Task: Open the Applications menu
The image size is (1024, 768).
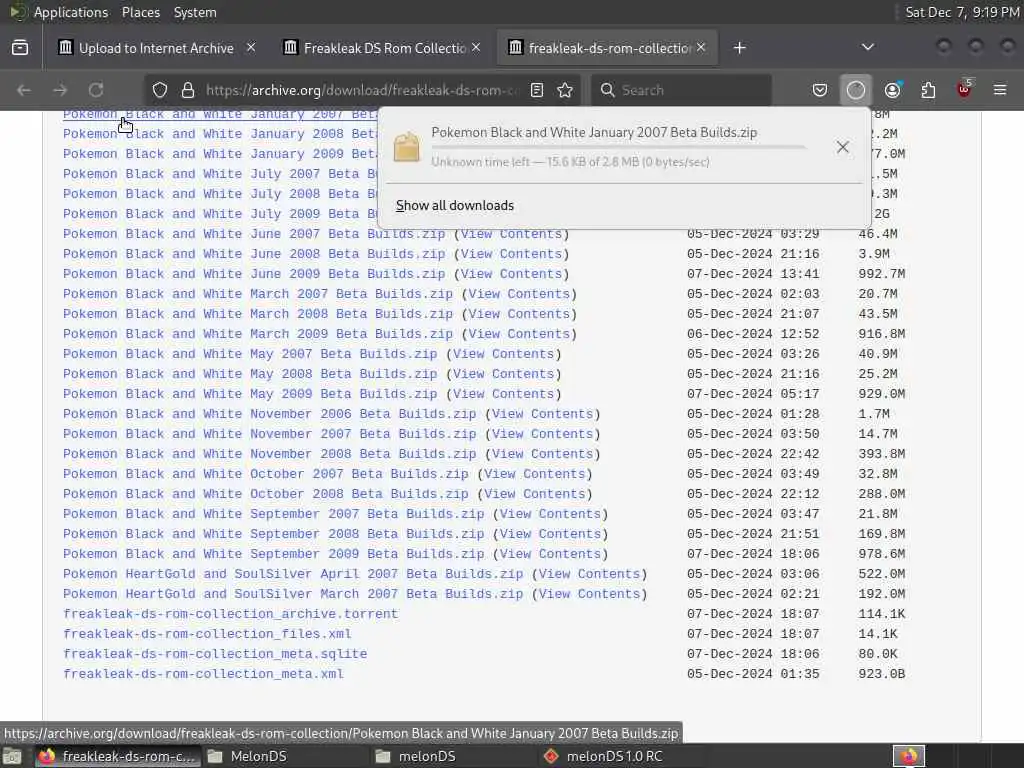Action: [71, 12]
